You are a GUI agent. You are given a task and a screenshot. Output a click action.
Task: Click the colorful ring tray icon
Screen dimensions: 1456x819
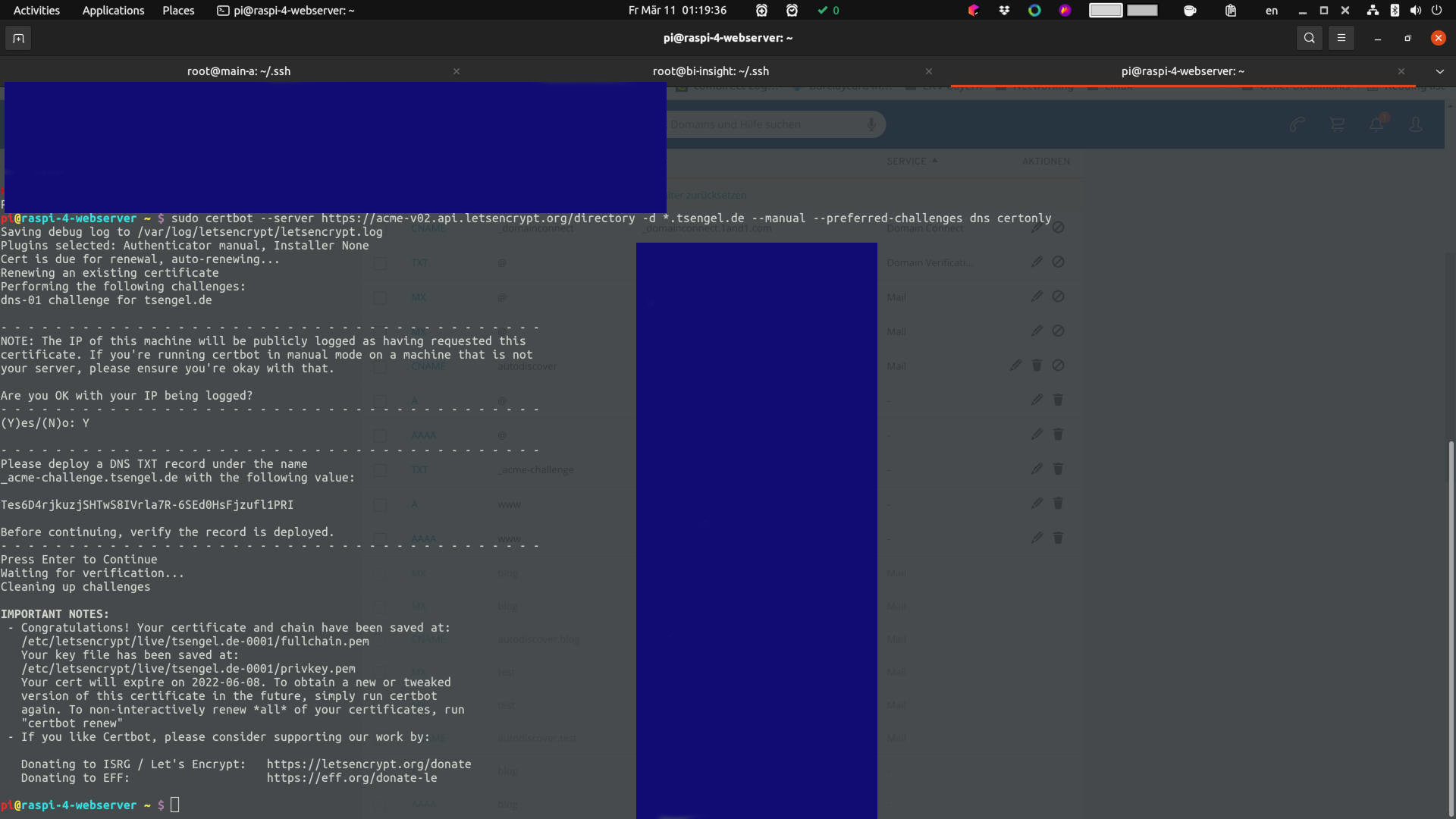point(1034,10)
